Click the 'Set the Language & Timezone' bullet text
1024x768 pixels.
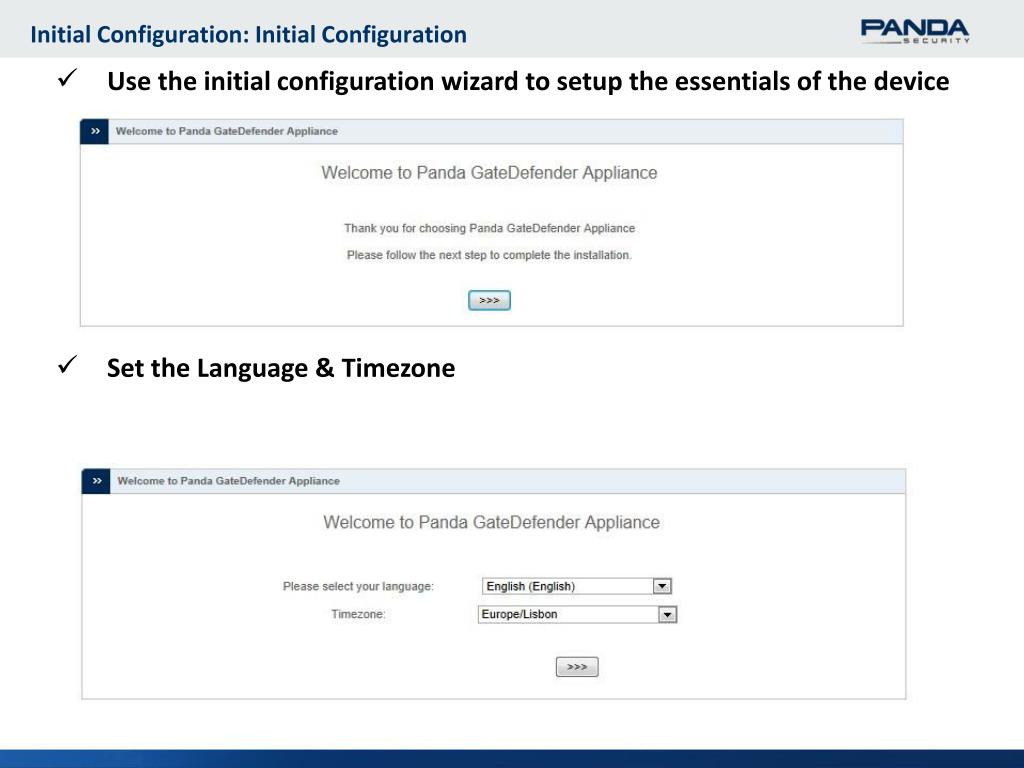281,368
